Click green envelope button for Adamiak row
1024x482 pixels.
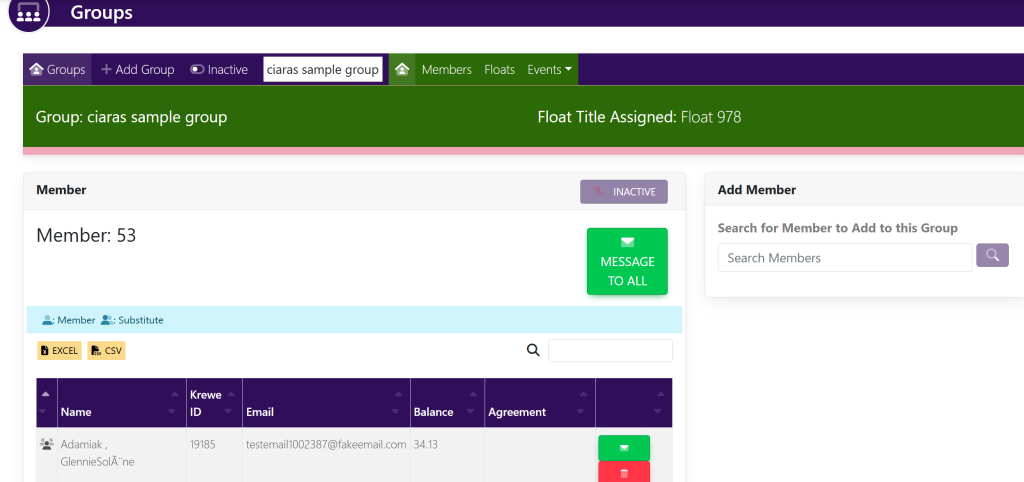(x=624, y=448)
